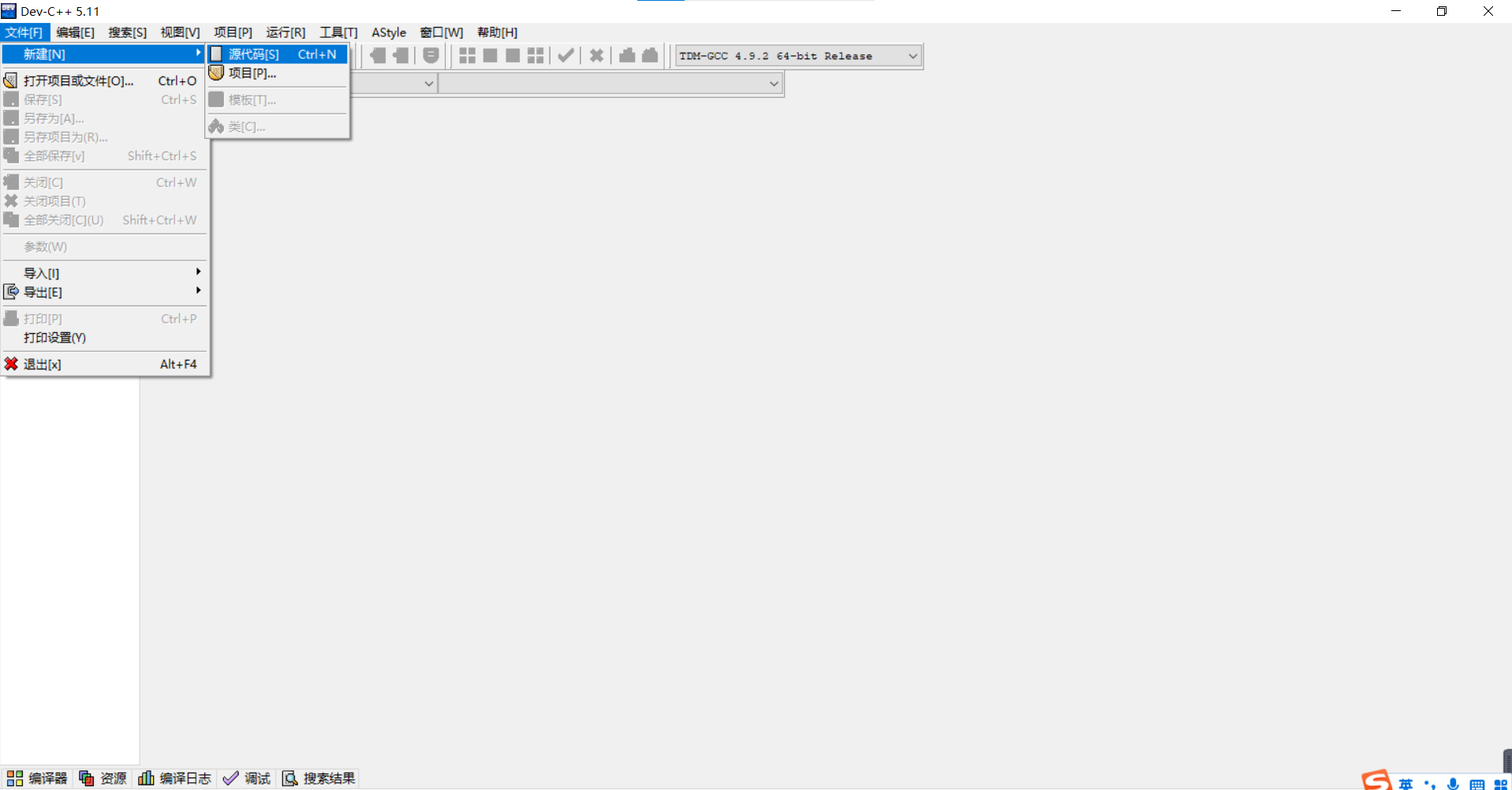The width and height of the screenshot is (1512, 790).
Task: Open the 视图[V] menu
Action: 180,32
